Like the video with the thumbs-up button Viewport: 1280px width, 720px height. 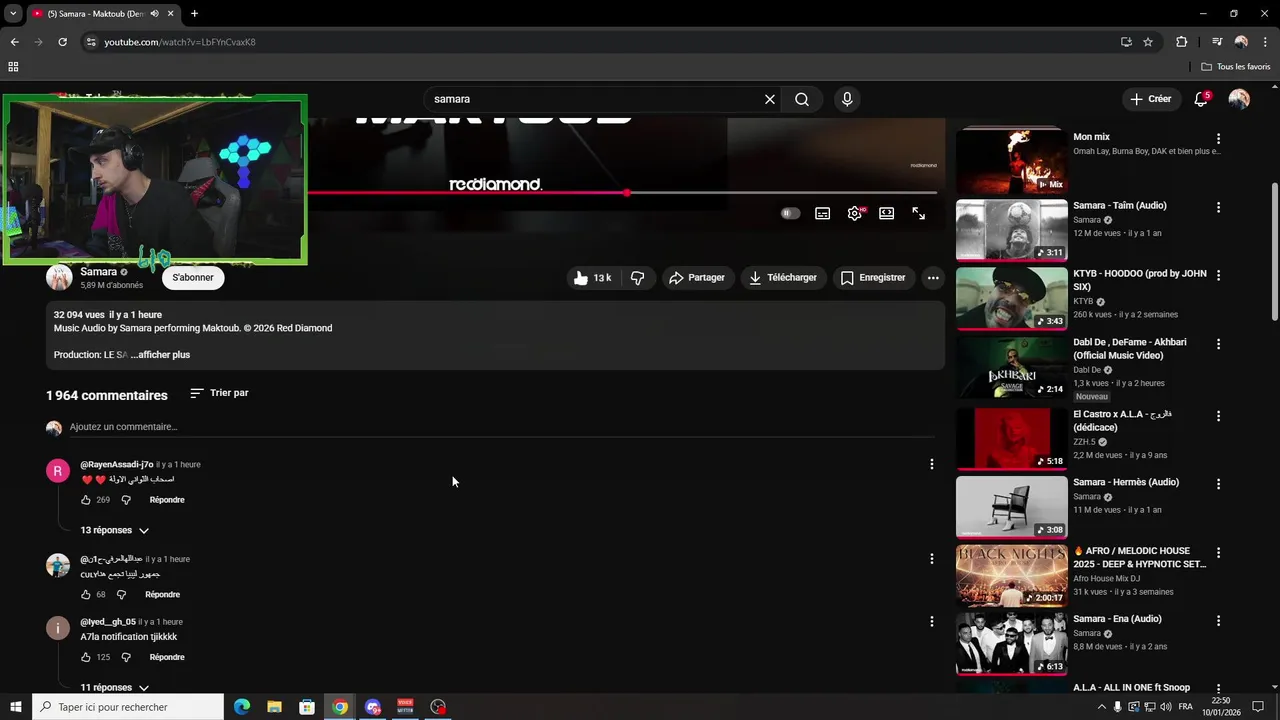[592, 278]
